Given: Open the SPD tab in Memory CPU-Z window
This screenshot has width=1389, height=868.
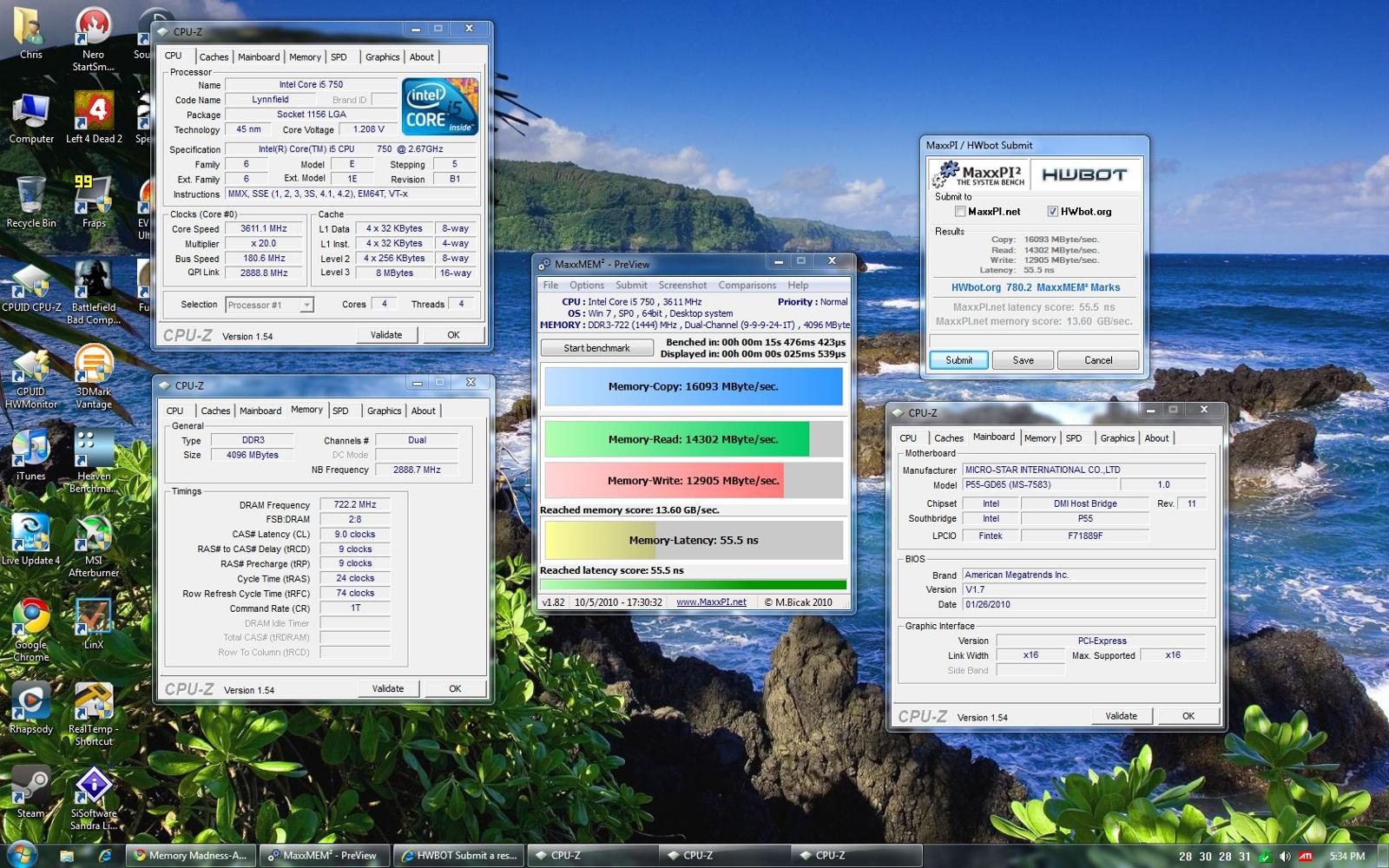Looking at the screenshot, I should [x=340, y=411].
